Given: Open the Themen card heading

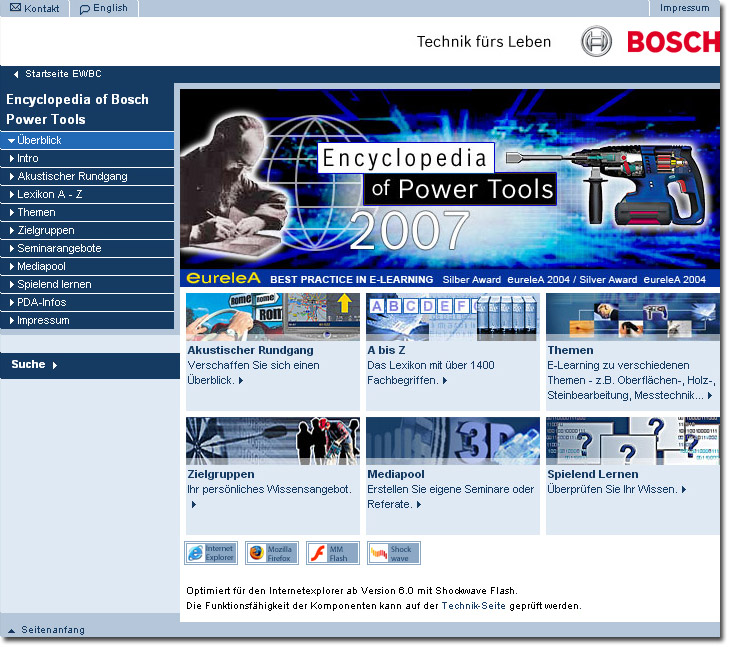Looking at the screenshot, I should [x=570, y=350].
